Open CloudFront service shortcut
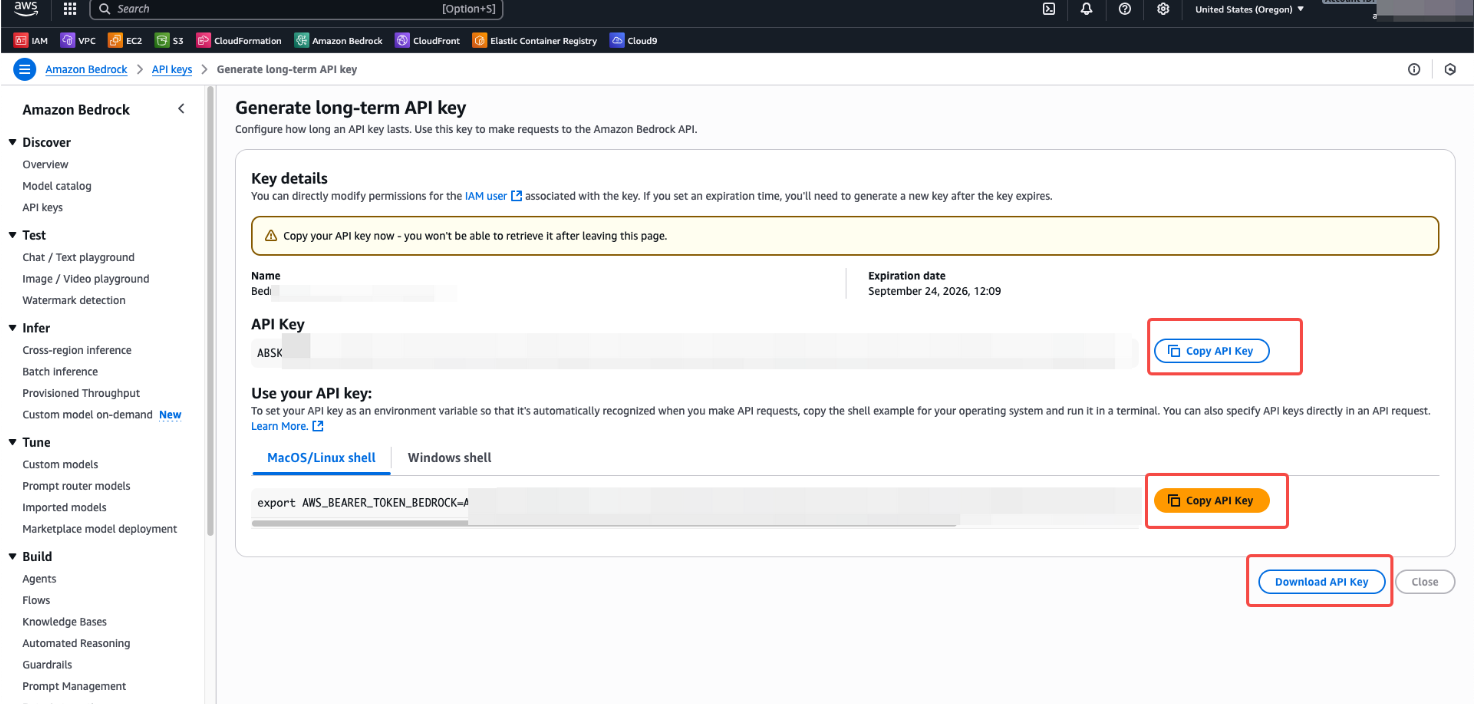 [x=429, y=41]
